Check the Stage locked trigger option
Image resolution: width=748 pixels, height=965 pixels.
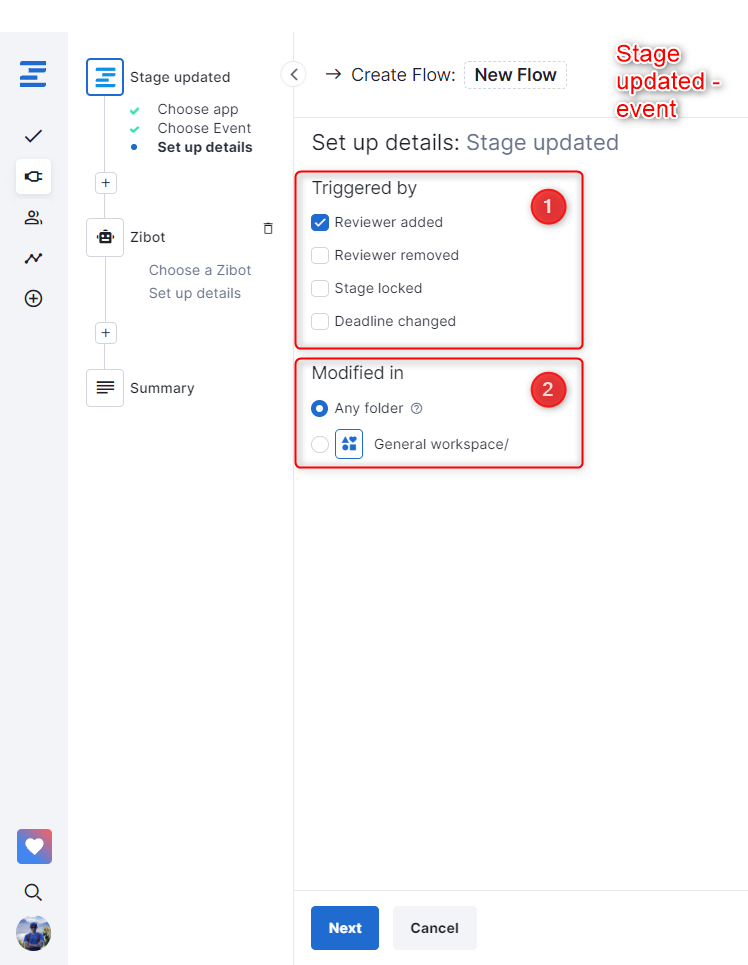tap(320, 288)
